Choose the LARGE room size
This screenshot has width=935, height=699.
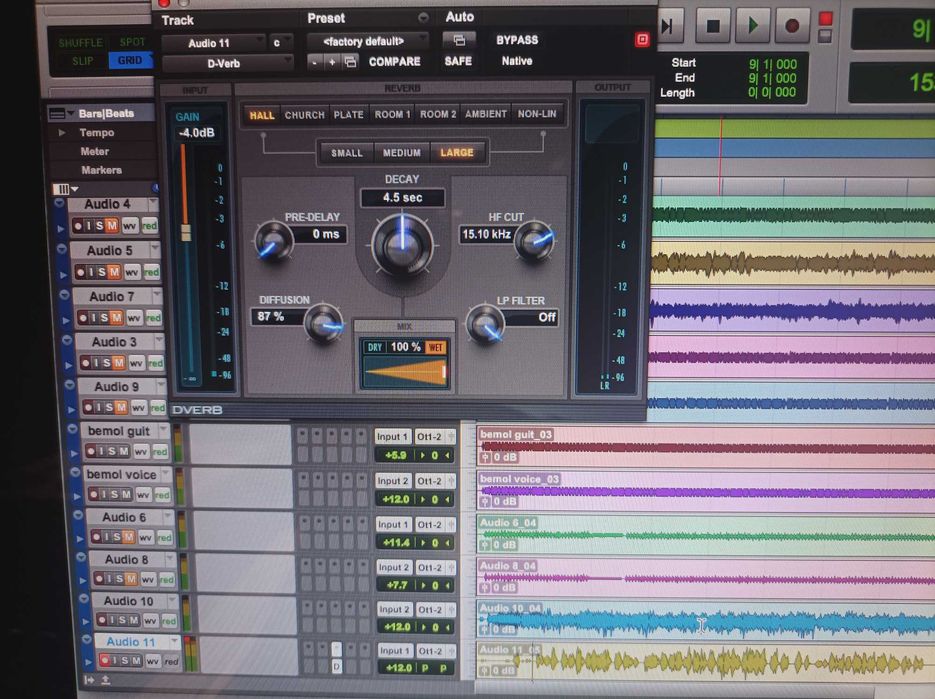coord(457,153)
